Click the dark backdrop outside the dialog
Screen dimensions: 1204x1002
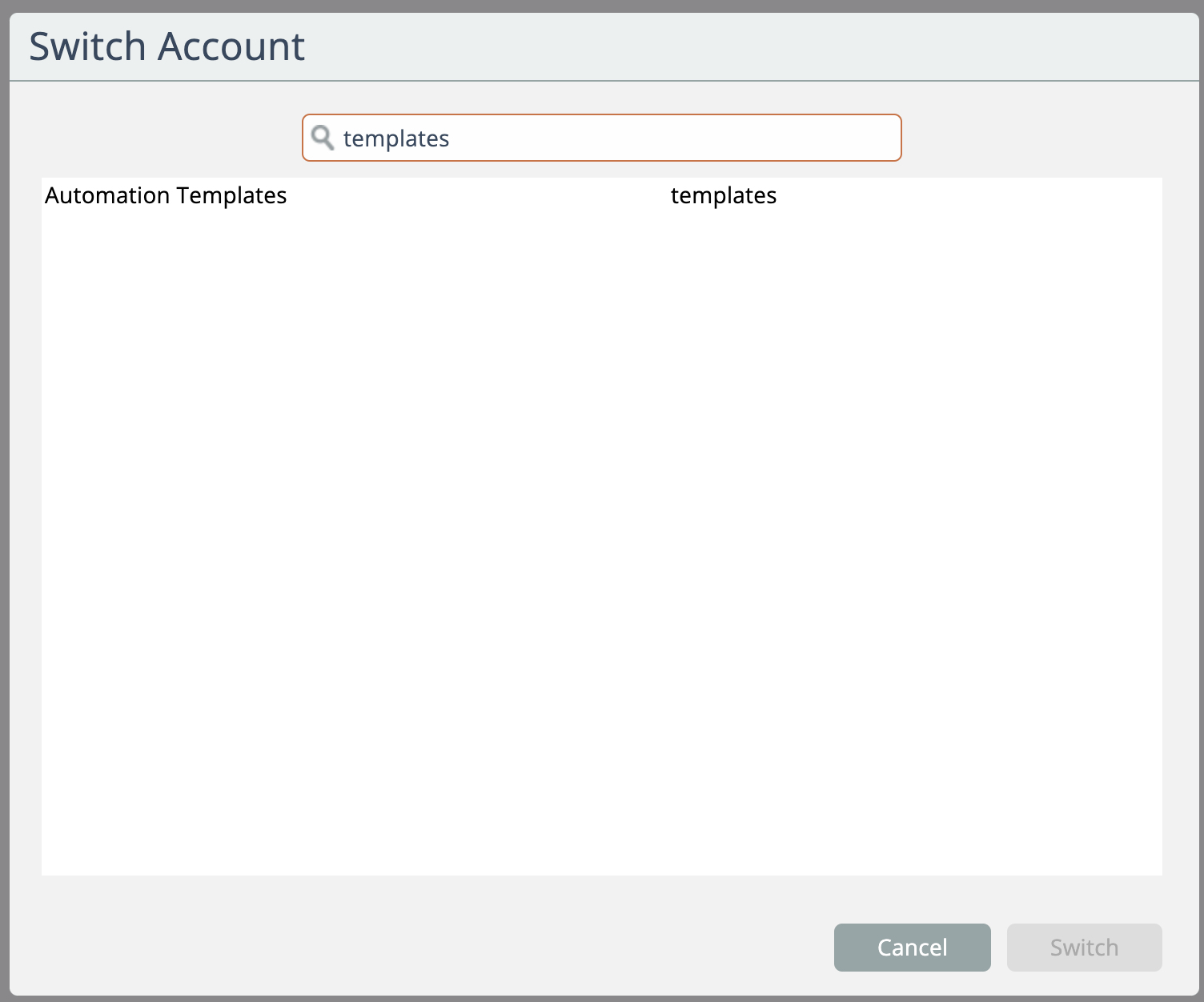point(4,480)
